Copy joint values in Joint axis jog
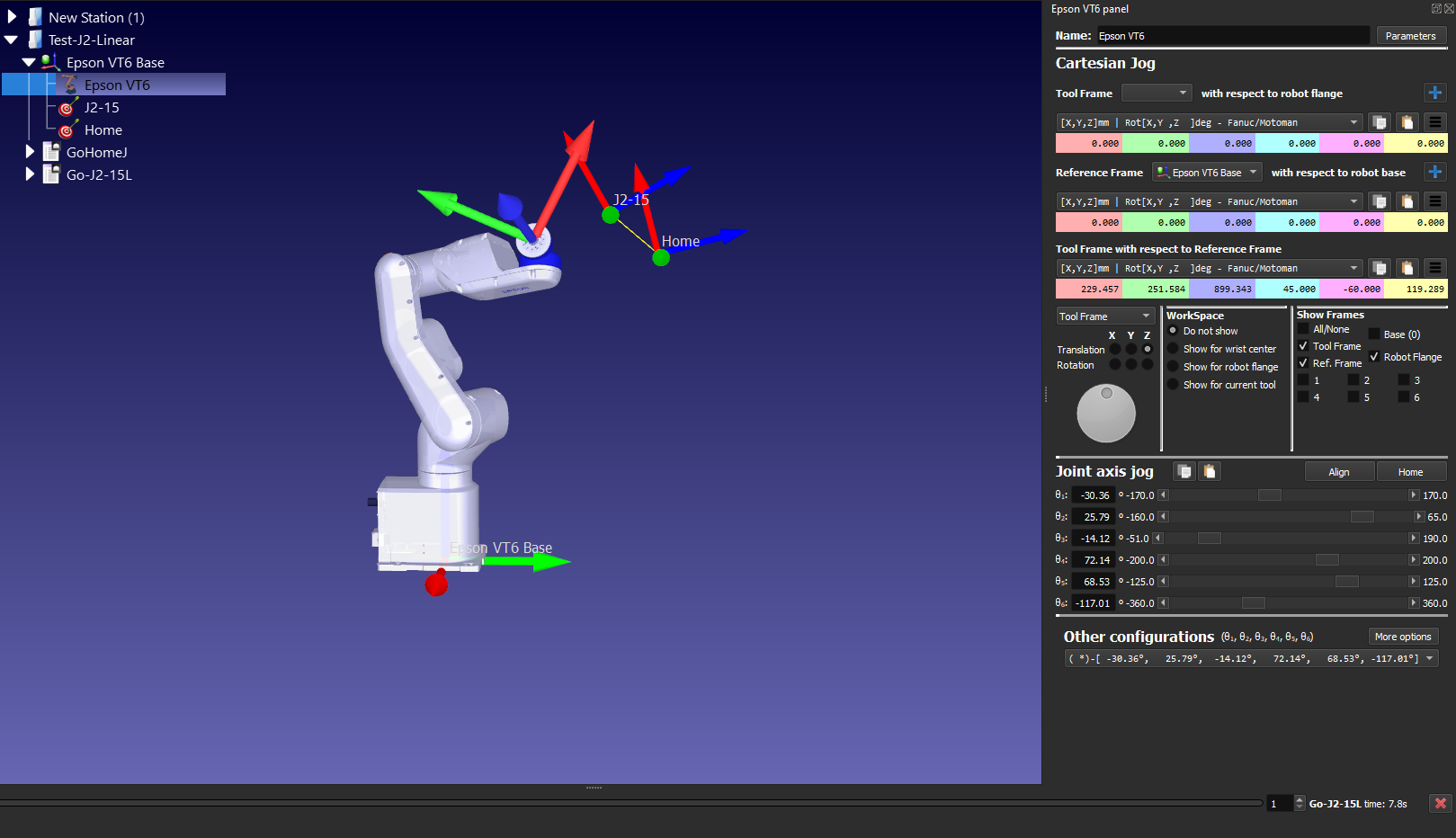 (x=1184, y=471)
